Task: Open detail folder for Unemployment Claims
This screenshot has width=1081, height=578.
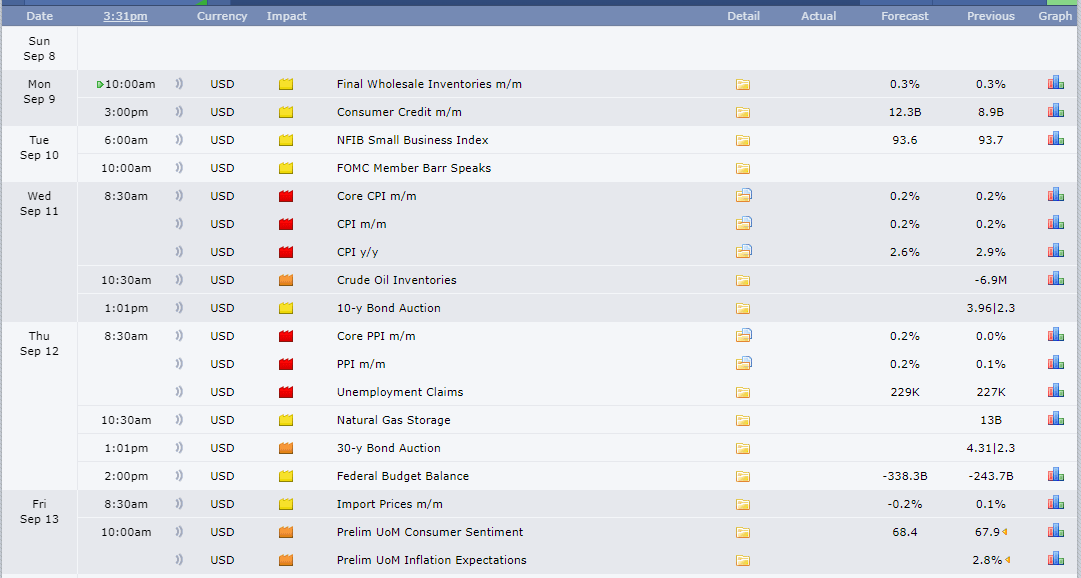Action: 742,392
